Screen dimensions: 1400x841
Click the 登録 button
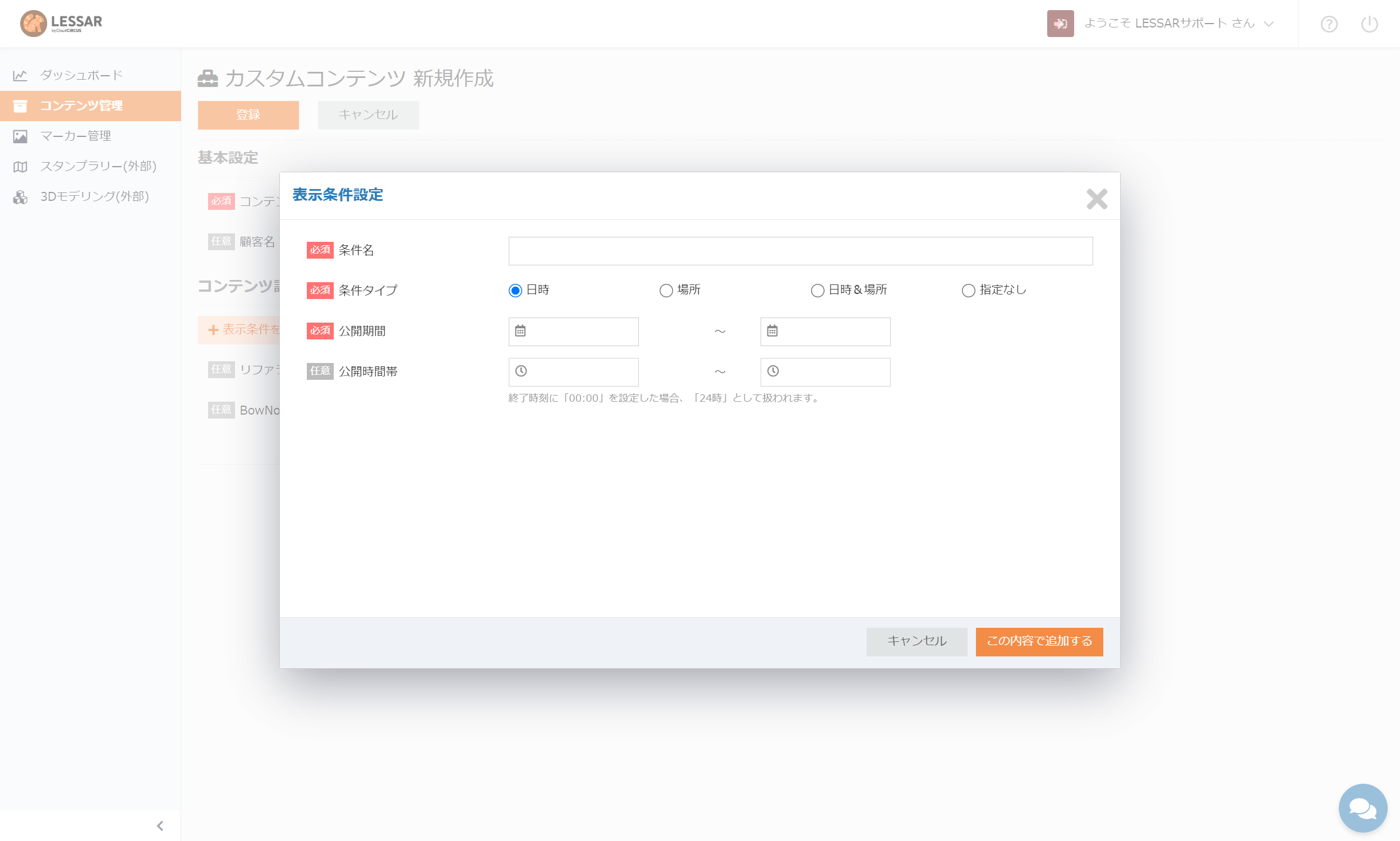(248, 115)
